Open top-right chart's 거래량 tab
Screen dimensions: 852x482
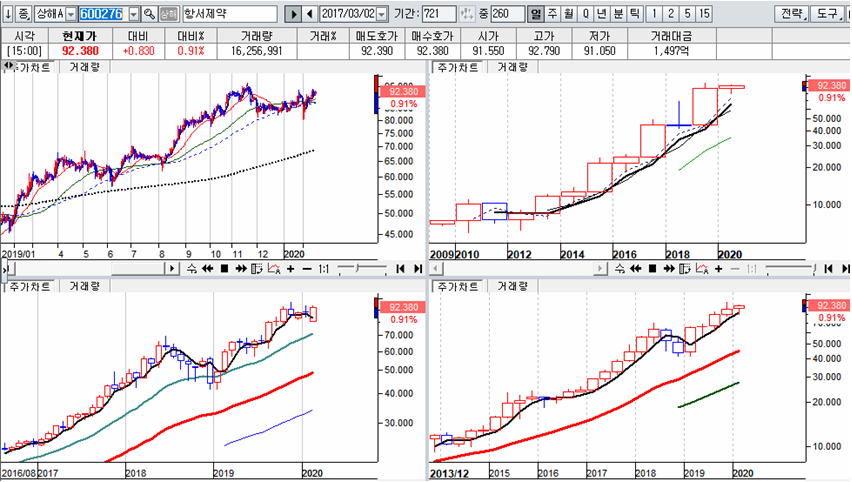point(513,67)
